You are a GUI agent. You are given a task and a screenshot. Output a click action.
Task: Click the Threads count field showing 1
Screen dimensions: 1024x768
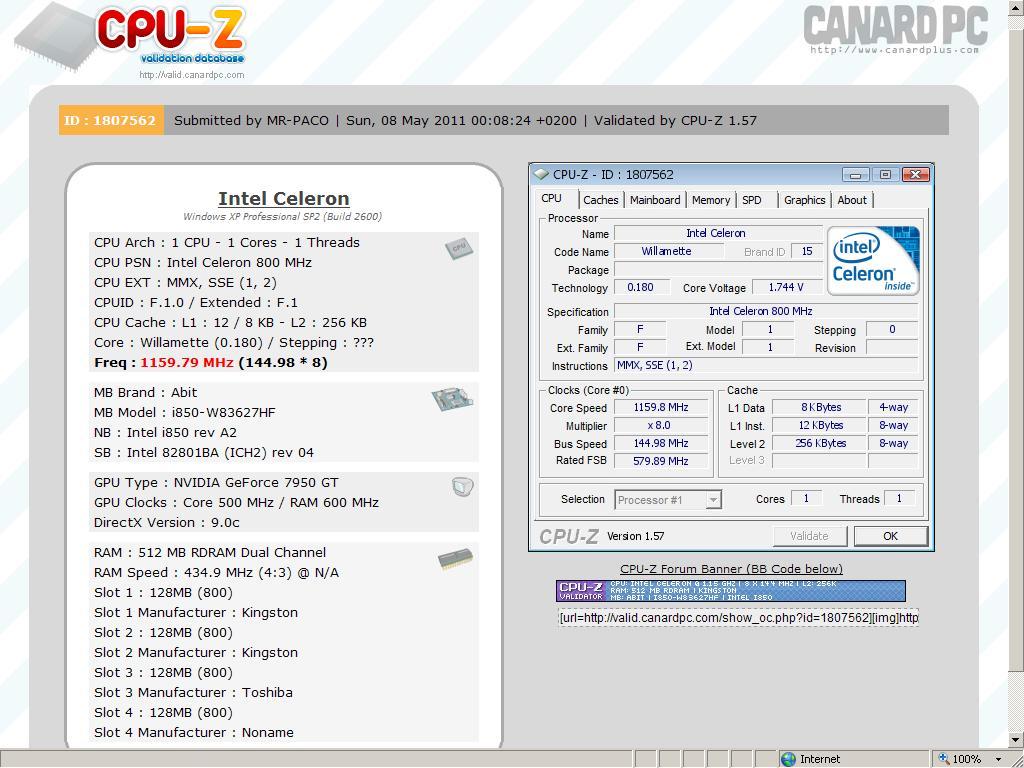899,499
